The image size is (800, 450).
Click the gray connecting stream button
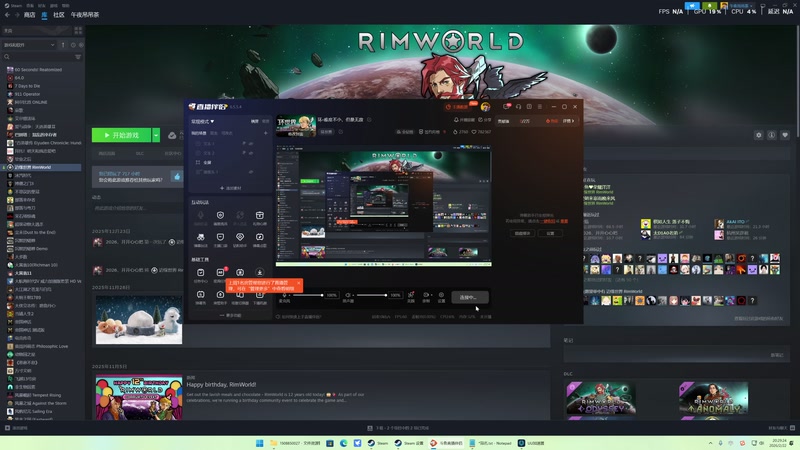click(470, 297)
